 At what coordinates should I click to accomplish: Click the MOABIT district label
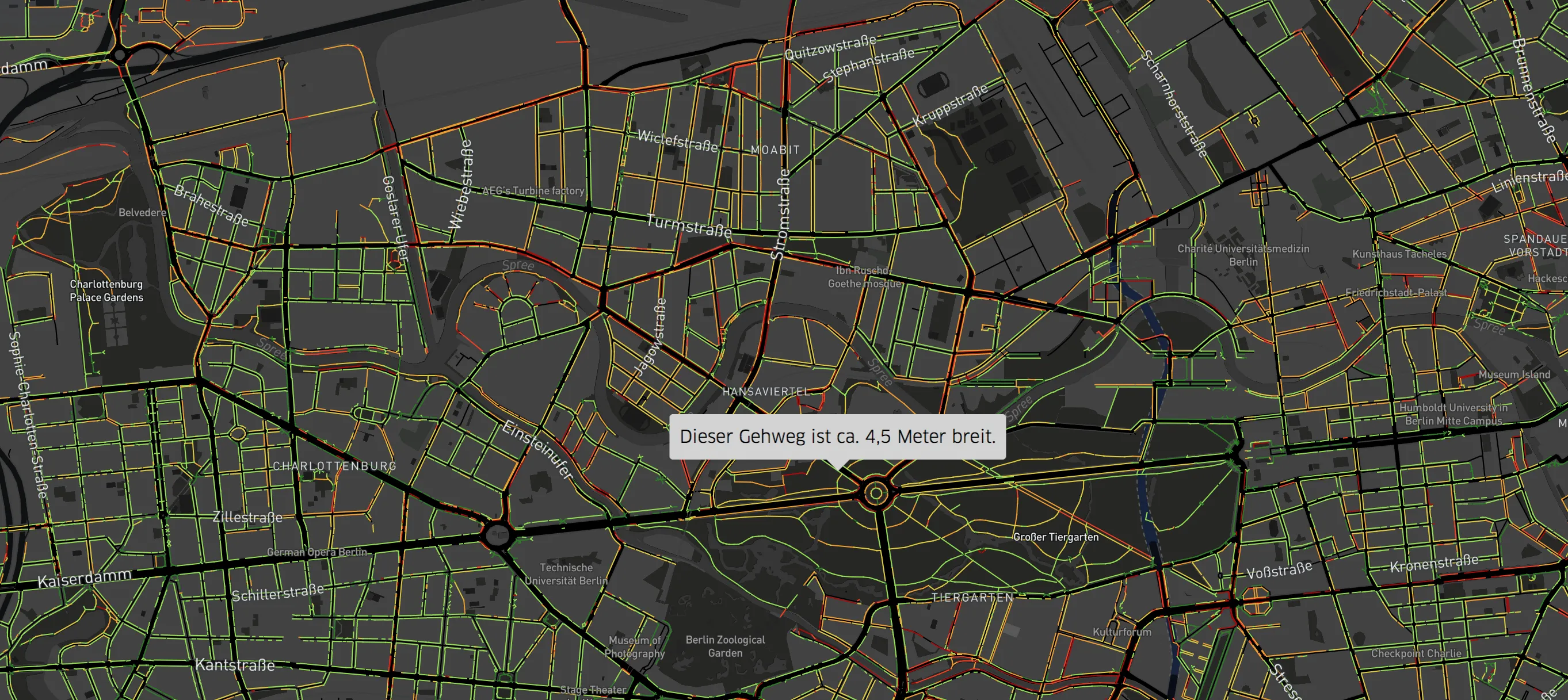775,150
